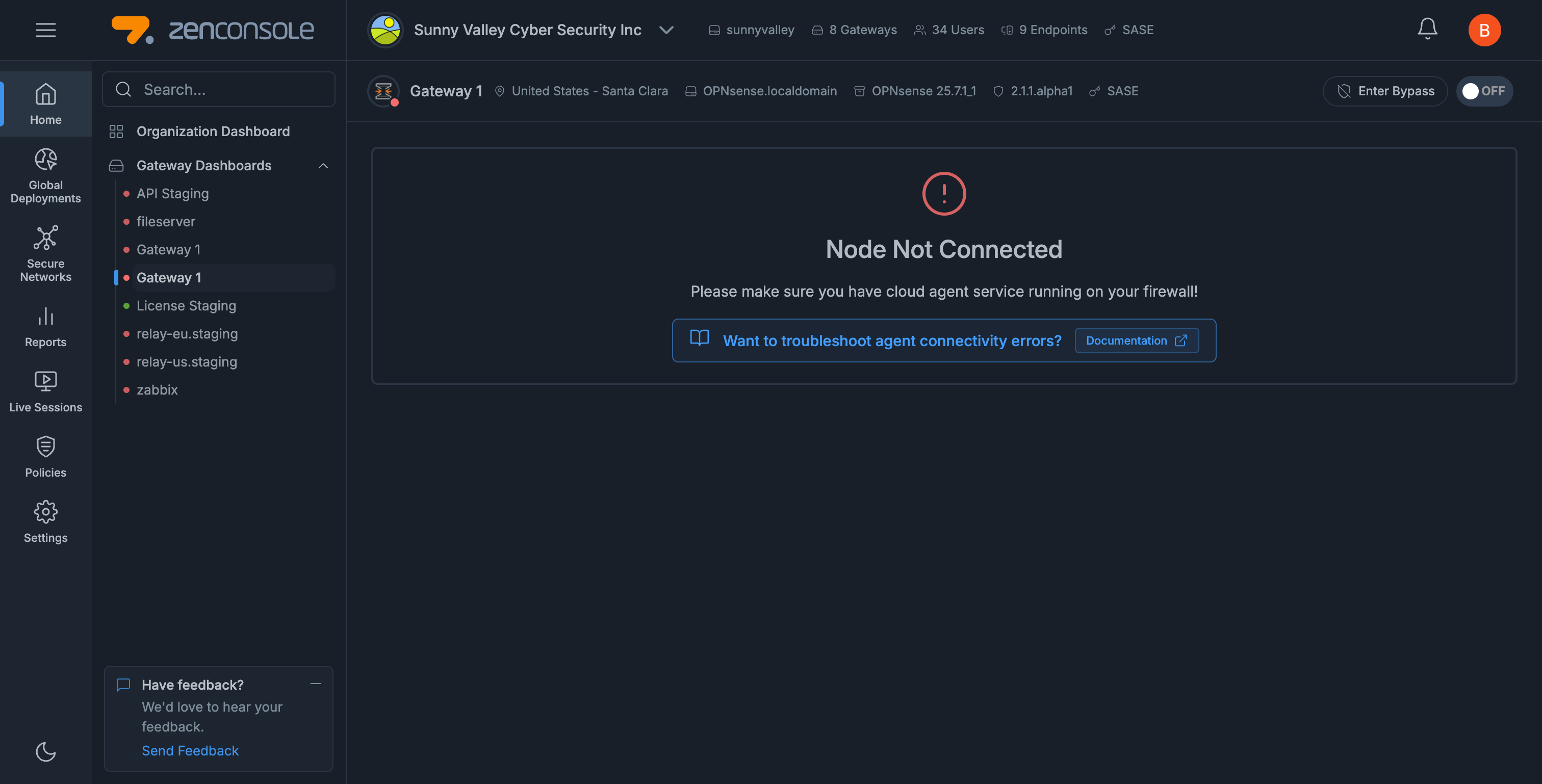Open Secure Networks from the sidebar

coord(45,254)
